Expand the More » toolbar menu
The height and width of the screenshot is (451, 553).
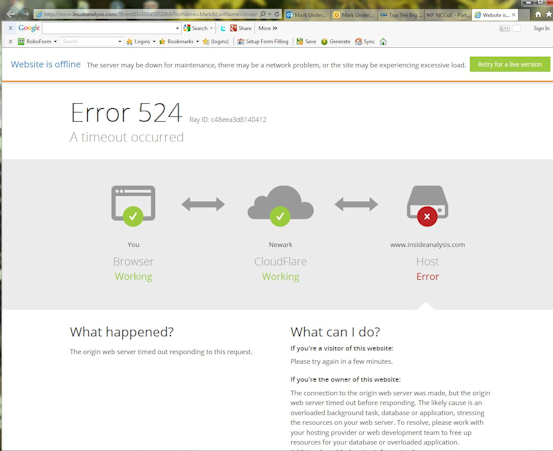[268, 28]
